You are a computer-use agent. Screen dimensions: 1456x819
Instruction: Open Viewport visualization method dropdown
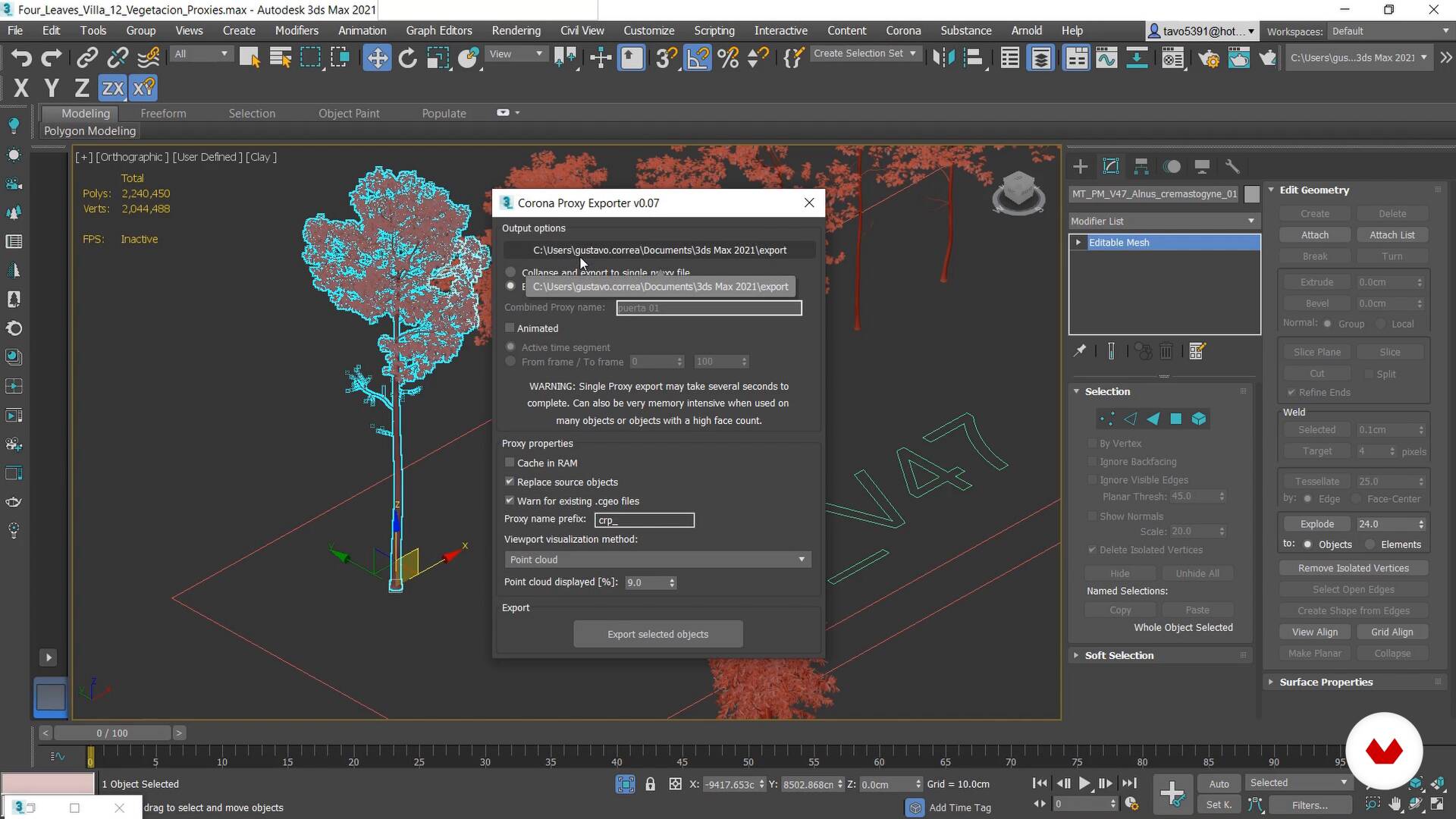pyautogui.click(x=657, y=560)
